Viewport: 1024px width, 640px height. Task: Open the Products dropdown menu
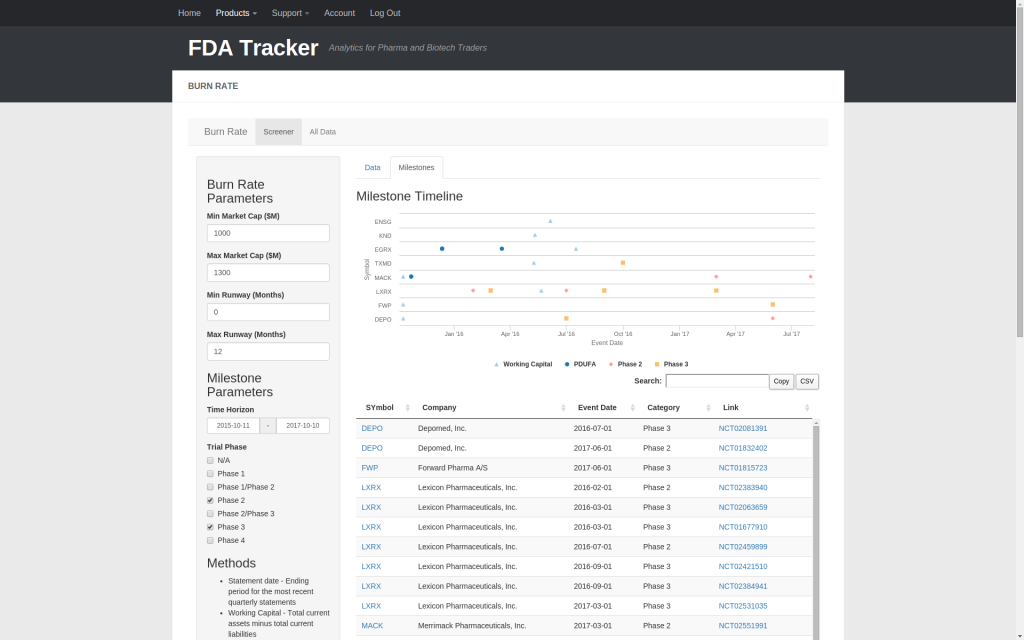tap(236, 13)
